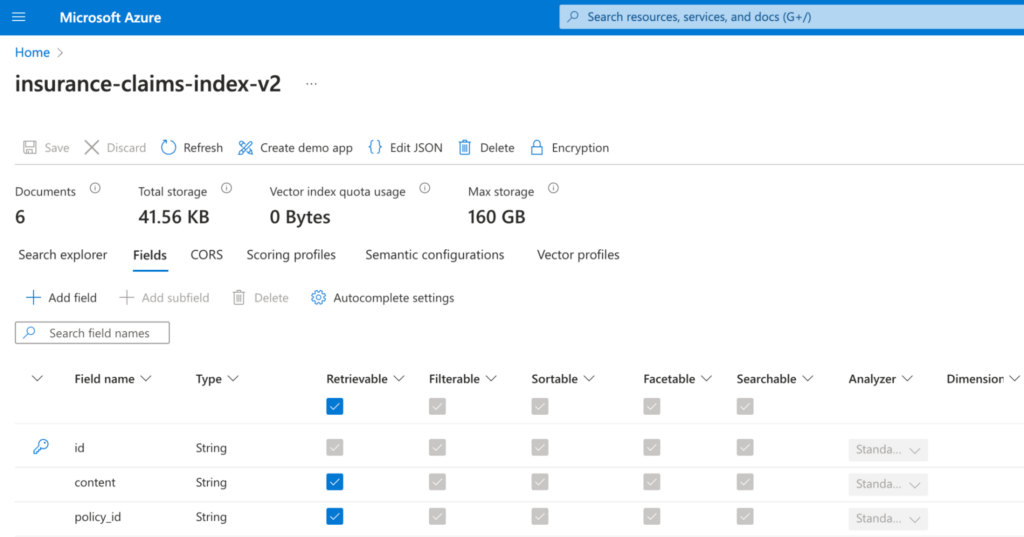The width and height of the screenshot is (1024, 537).
Task: Open the Azure portal hamburger menu
Action: [19, 17]
